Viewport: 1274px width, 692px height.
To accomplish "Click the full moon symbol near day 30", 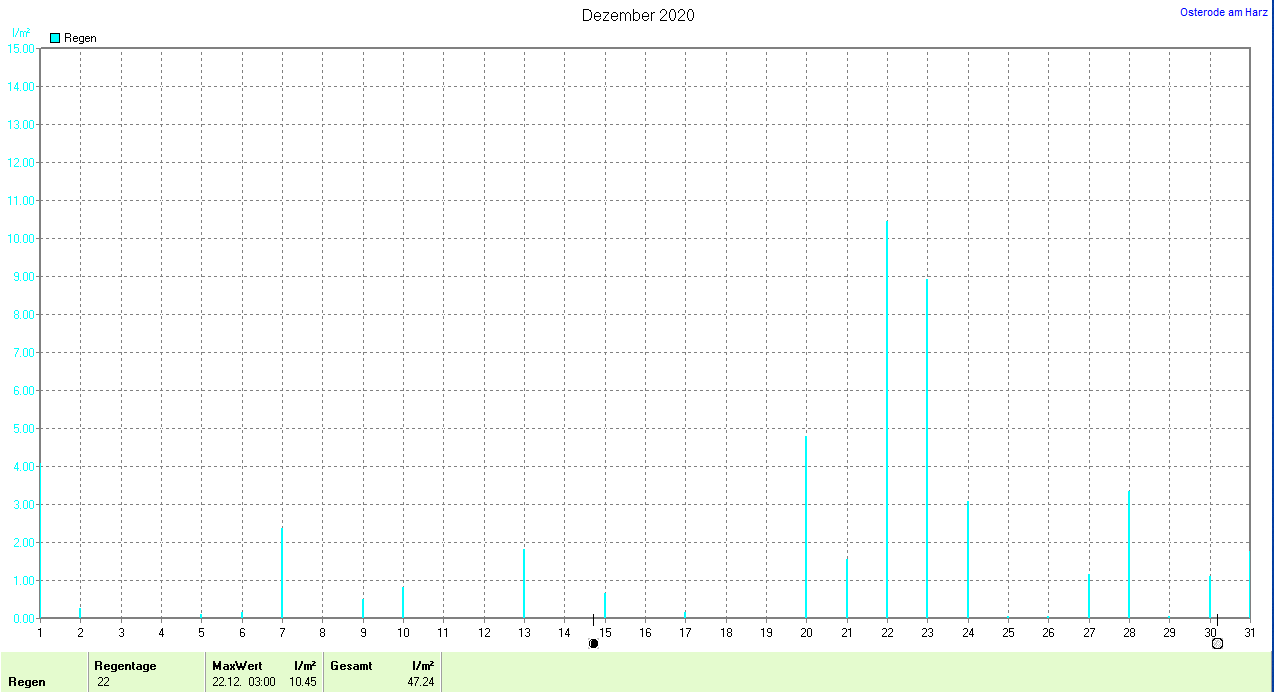I will pyautogui.click(x=1217, y=643).
